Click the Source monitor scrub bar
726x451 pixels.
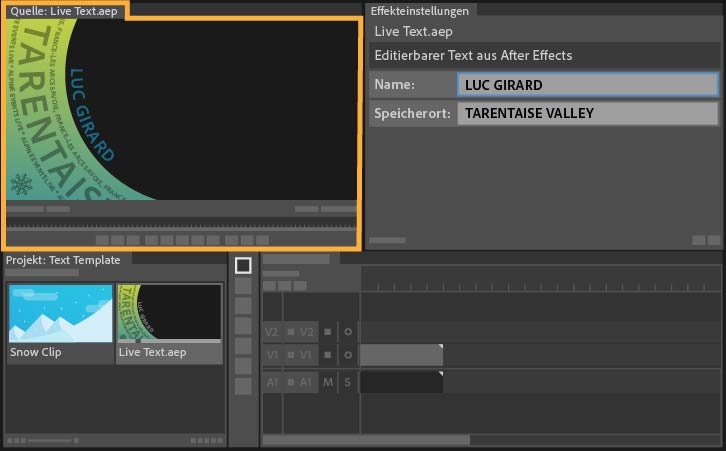182,227
